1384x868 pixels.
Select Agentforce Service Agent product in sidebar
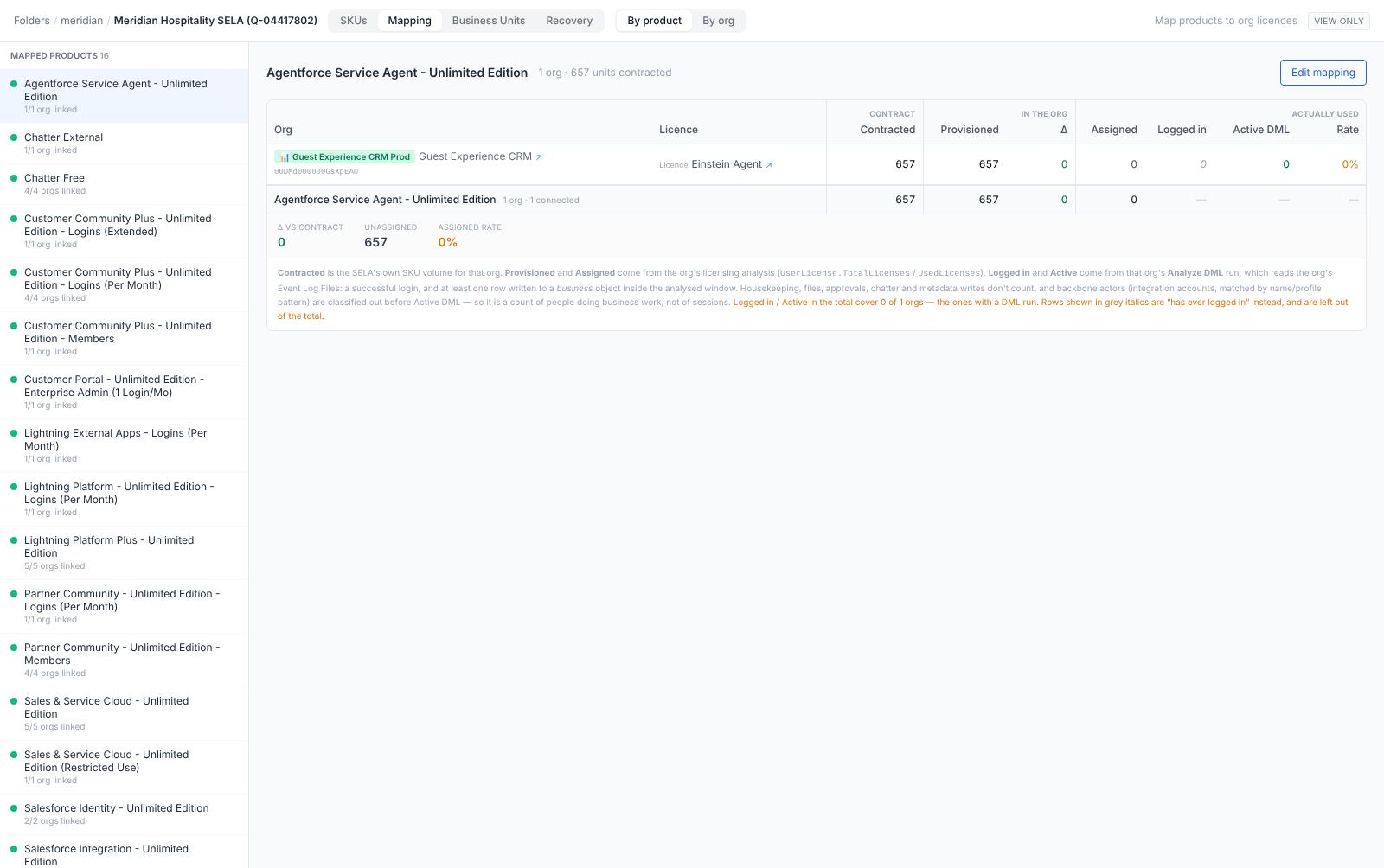tap(124, 96)
